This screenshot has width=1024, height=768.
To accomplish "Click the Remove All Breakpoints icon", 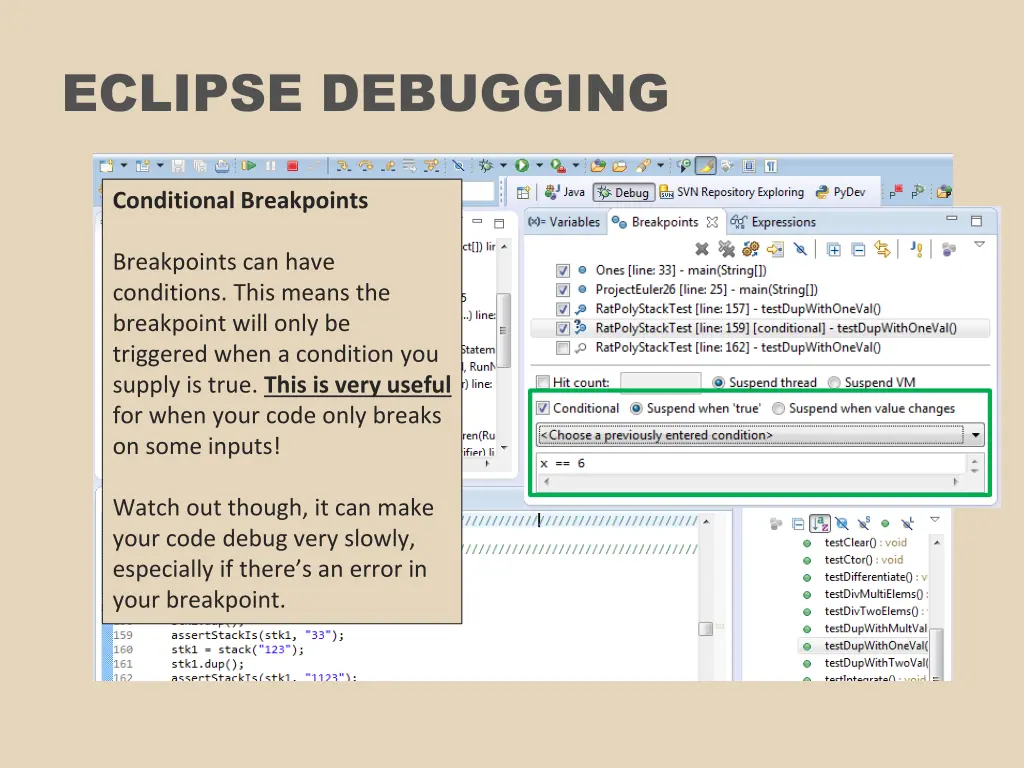I will point(728,250).
